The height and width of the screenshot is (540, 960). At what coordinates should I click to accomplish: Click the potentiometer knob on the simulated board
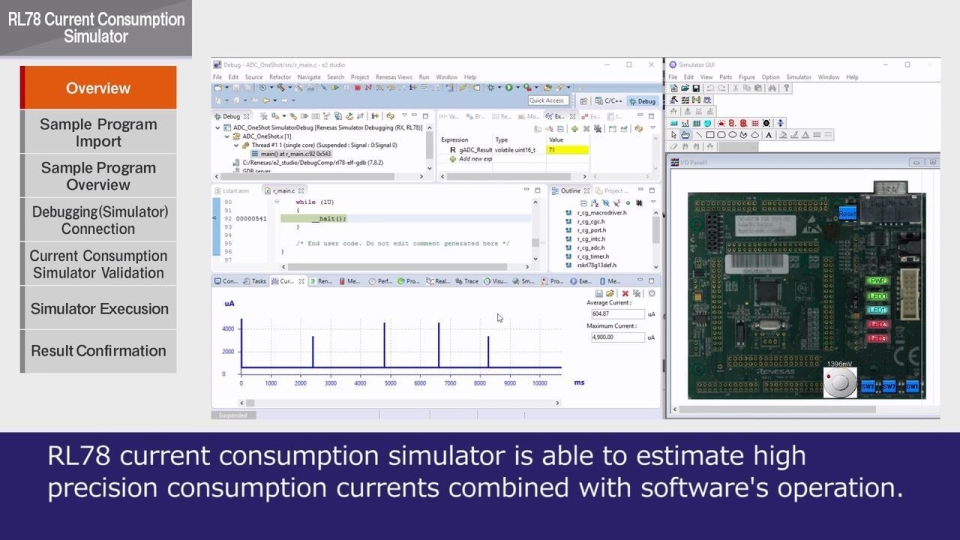839,382
